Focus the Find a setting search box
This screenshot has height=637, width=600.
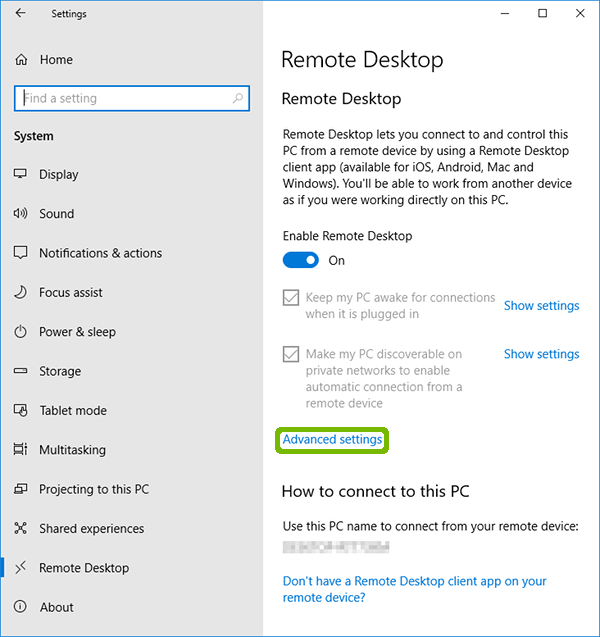click(132, 98)
